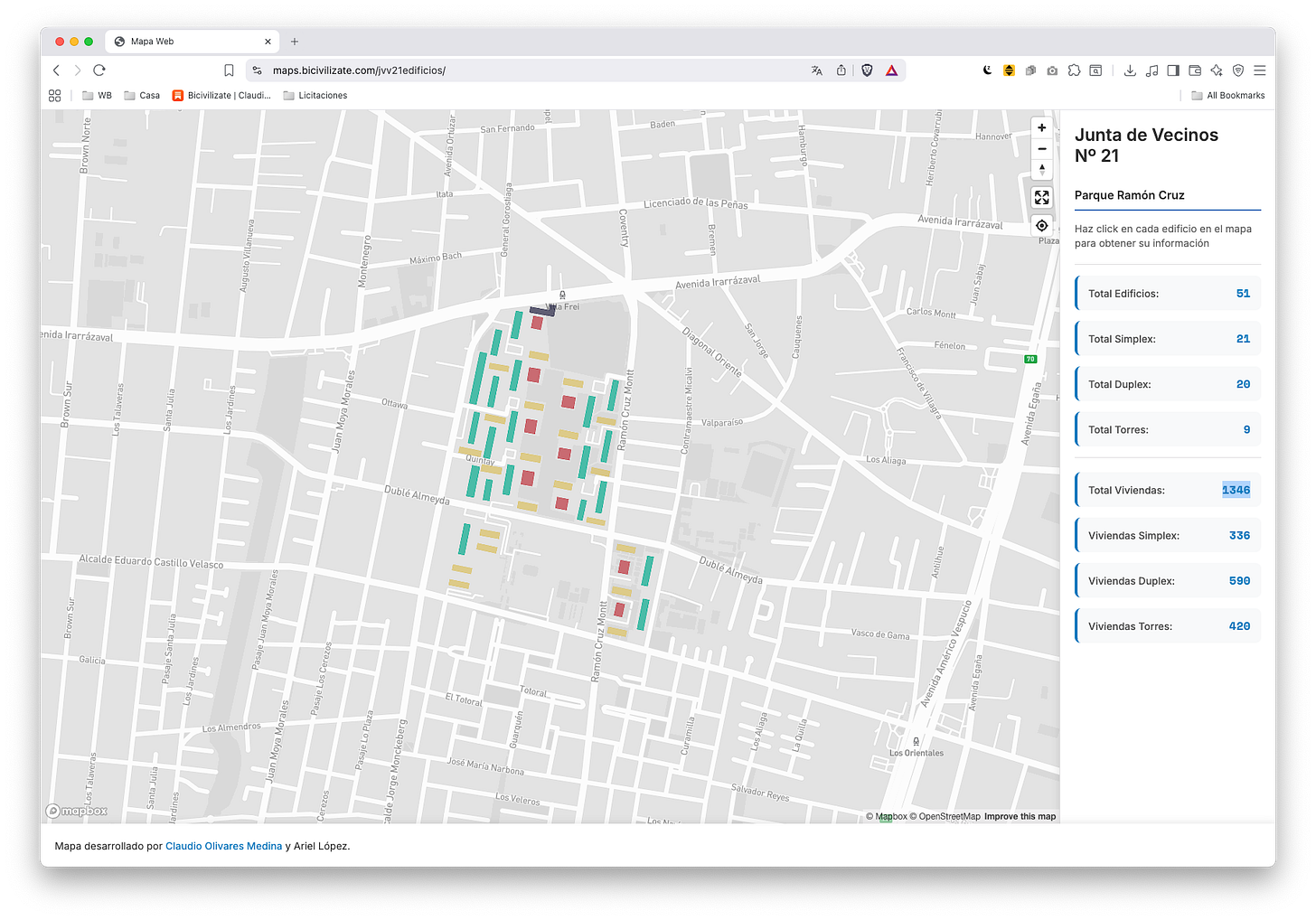
Task: Share this page using the share icon
Action: pyautogui.click(x=841, y=70)
